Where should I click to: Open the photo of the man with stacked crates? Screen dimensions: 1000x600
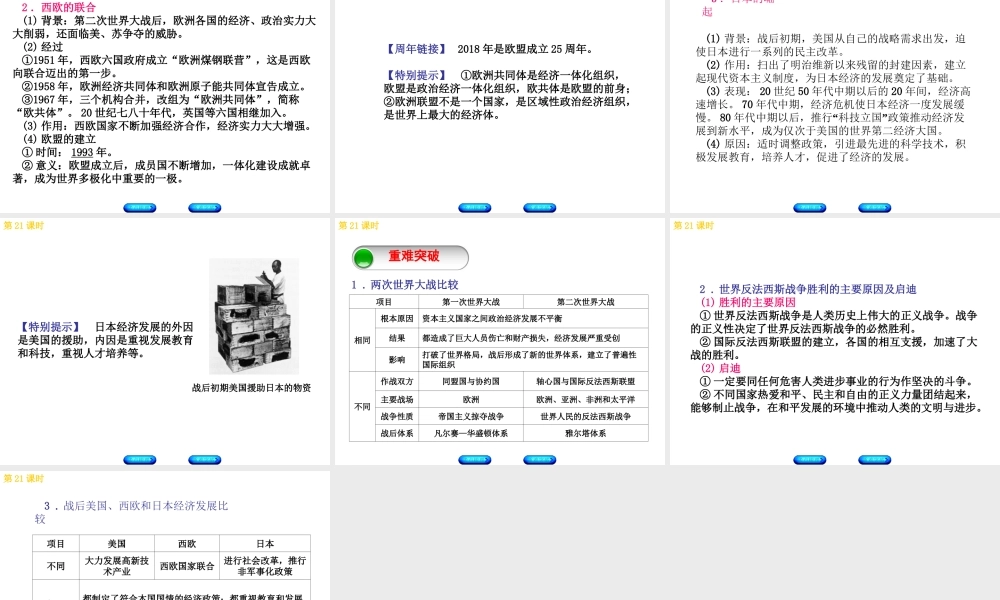pyautogui.click(x=254, y=316)
